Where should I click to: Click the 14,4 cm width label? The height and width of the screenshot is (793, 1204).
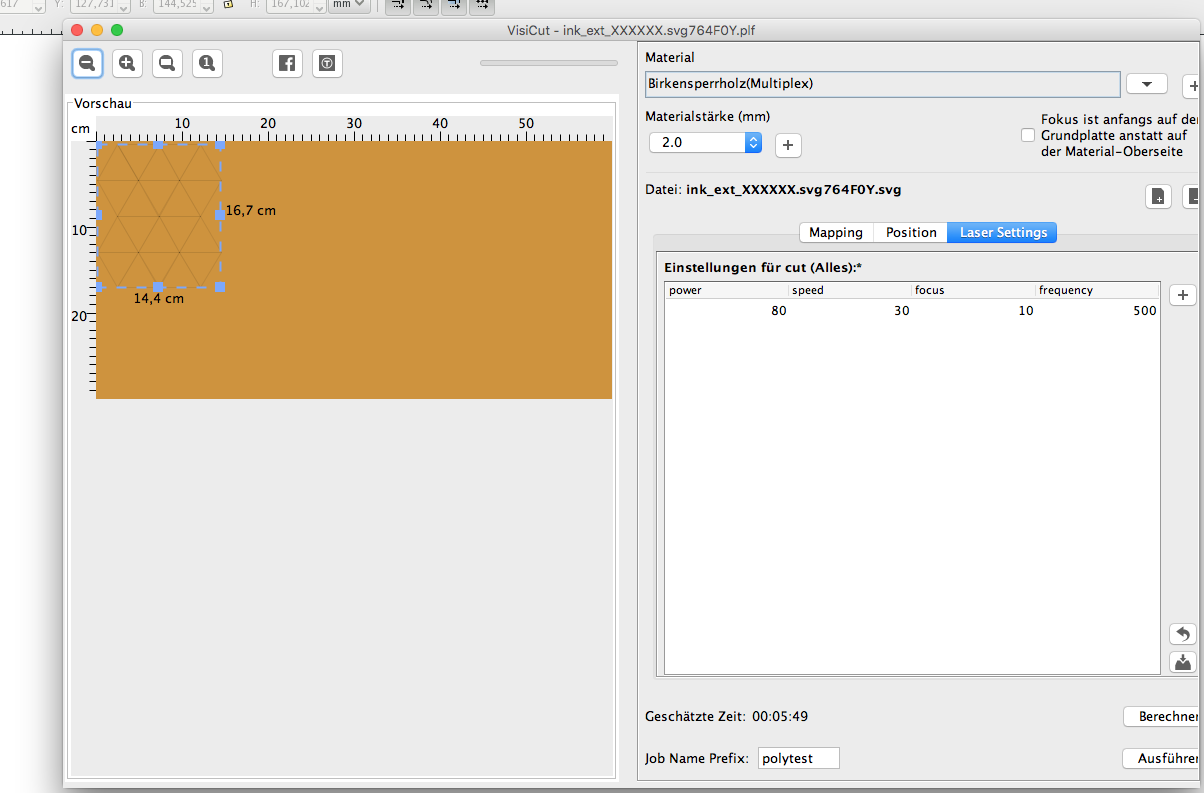[159, 298]
